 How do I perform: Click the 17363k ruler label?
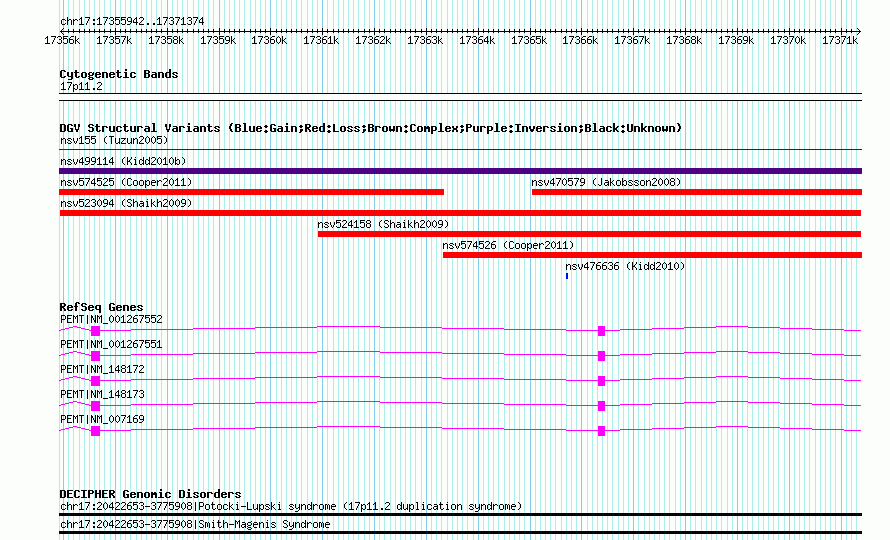point(425,40)
